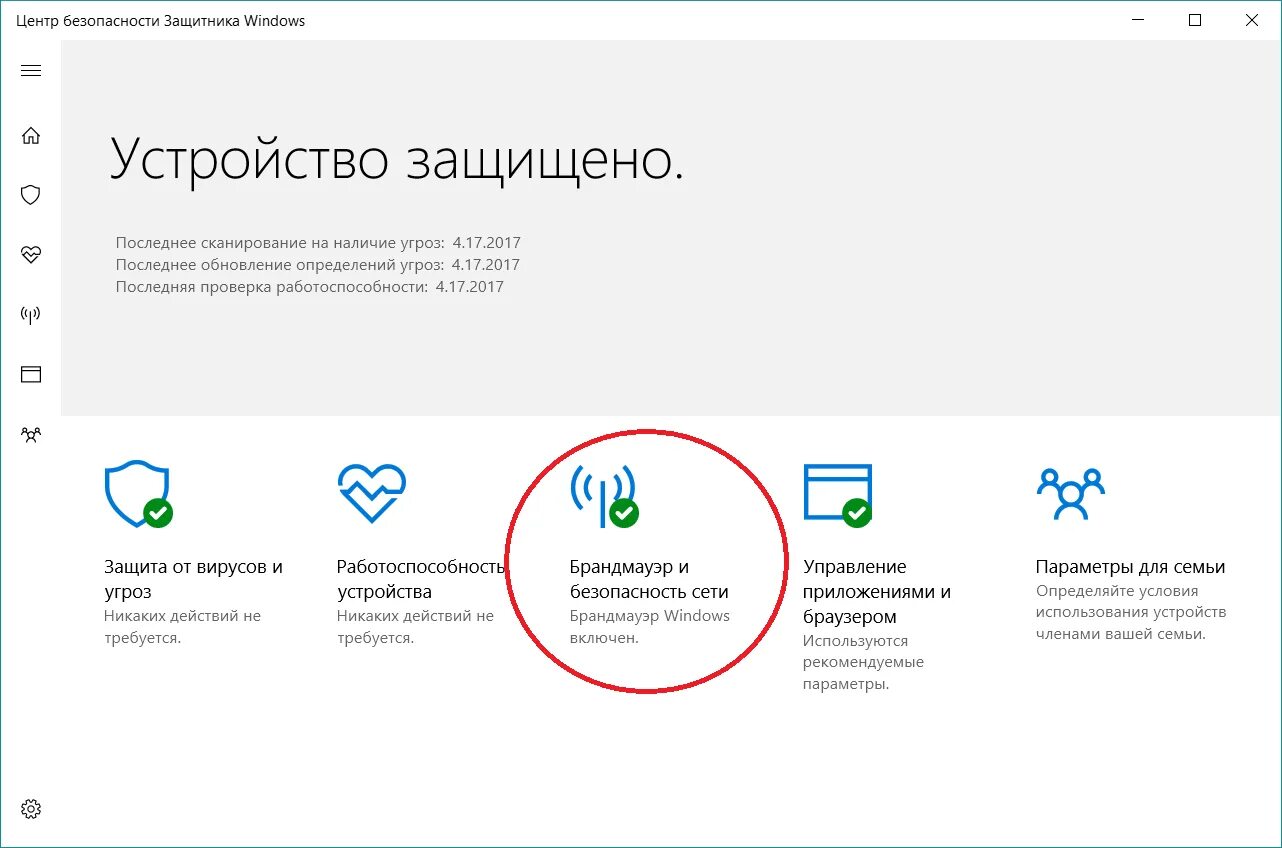Go to Home in sidebar
The height and width of the screenshot is (848, 1282).
point(31,135)
